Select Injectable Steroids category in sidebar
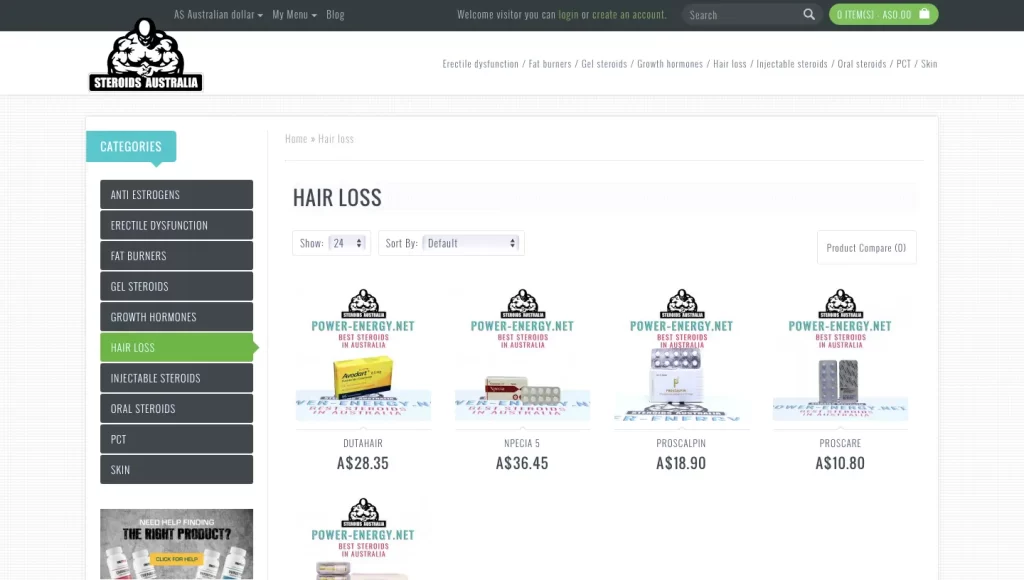This screenshot has height=580, width=1024. point(176,378)
